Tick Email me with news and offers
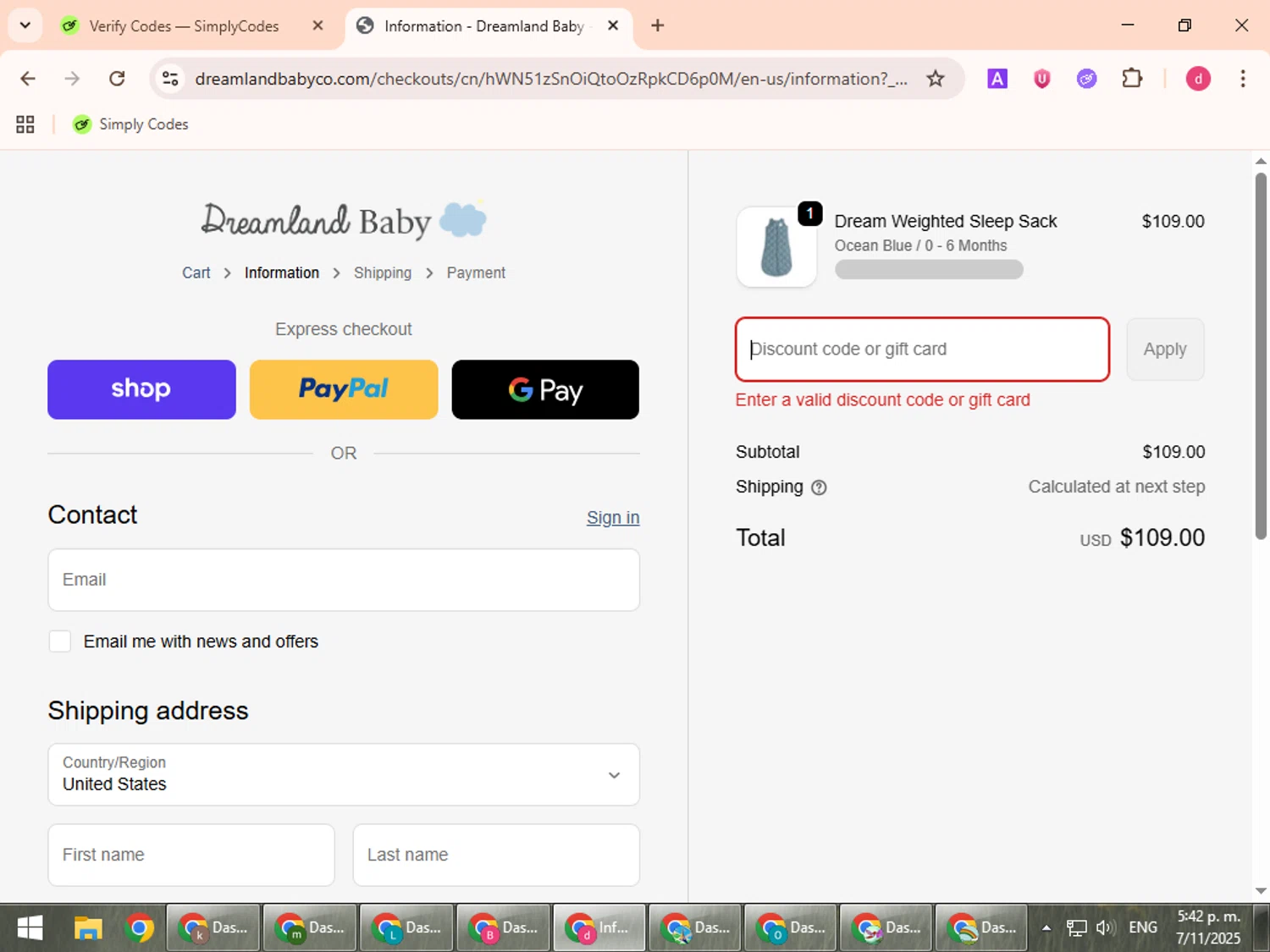 [60, 641]
